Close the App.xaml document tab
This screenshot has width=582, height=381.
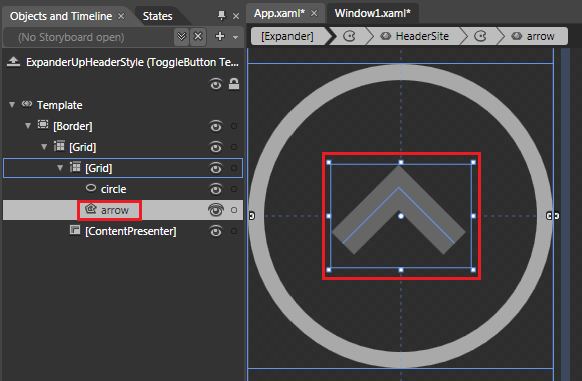point(314,13)
